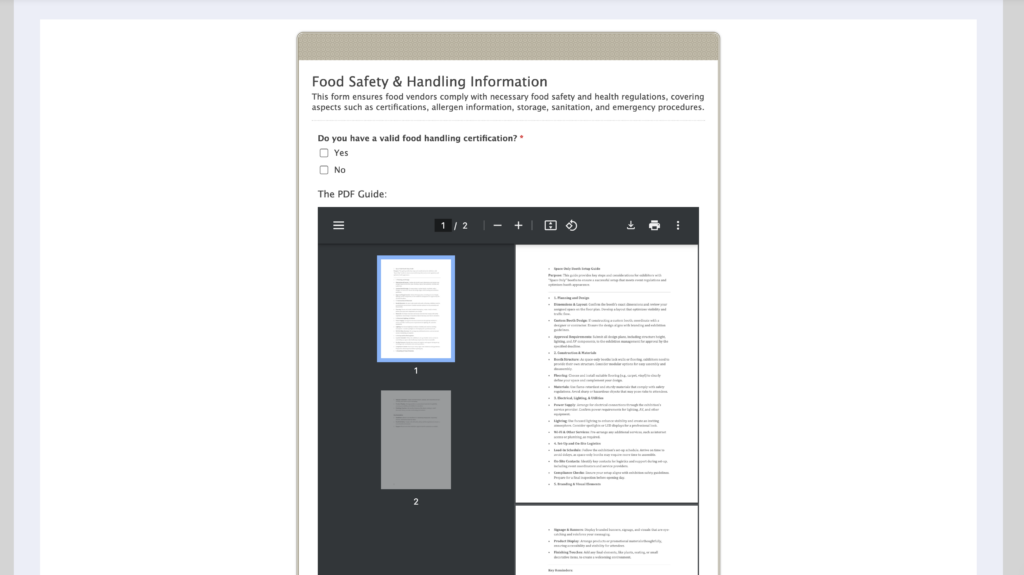Click the PDF page number field

tap(443, 226)
